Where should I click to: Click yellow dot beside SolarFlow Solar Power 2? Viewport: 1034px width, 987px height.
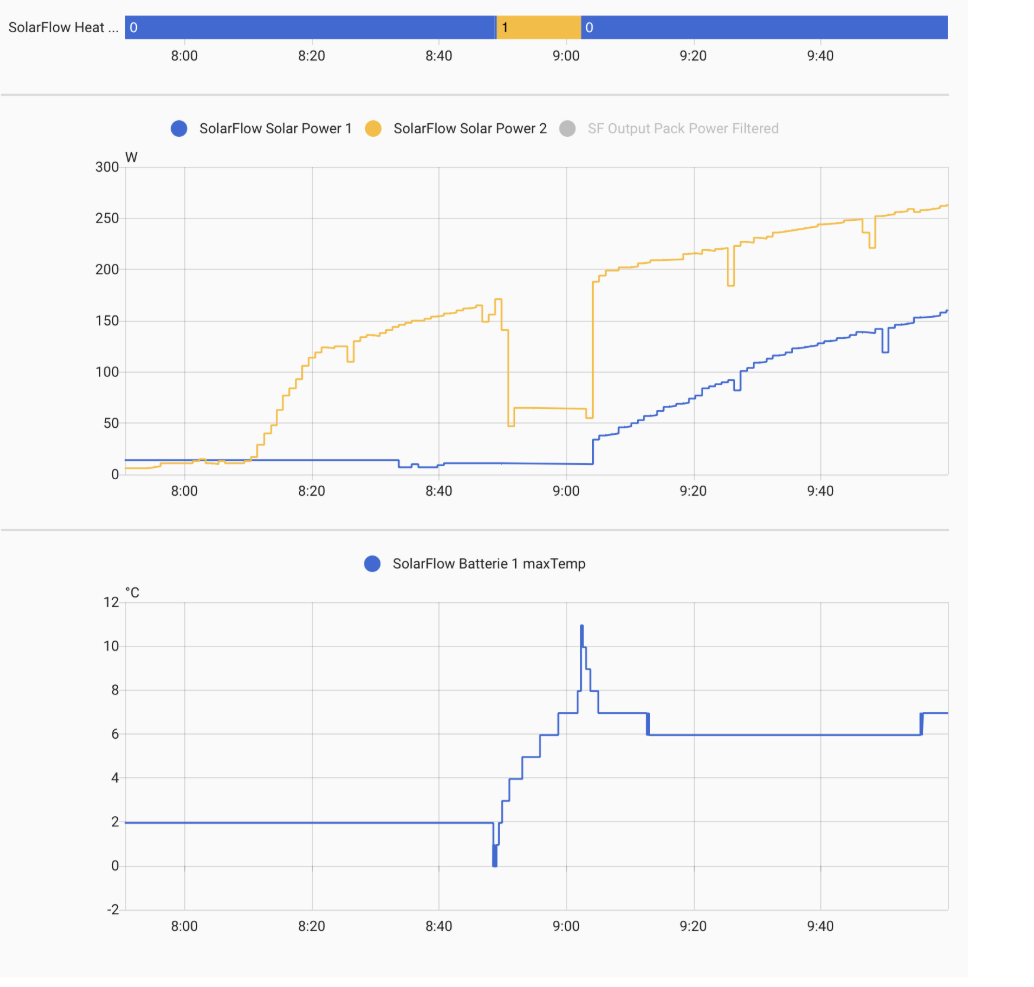373,128
